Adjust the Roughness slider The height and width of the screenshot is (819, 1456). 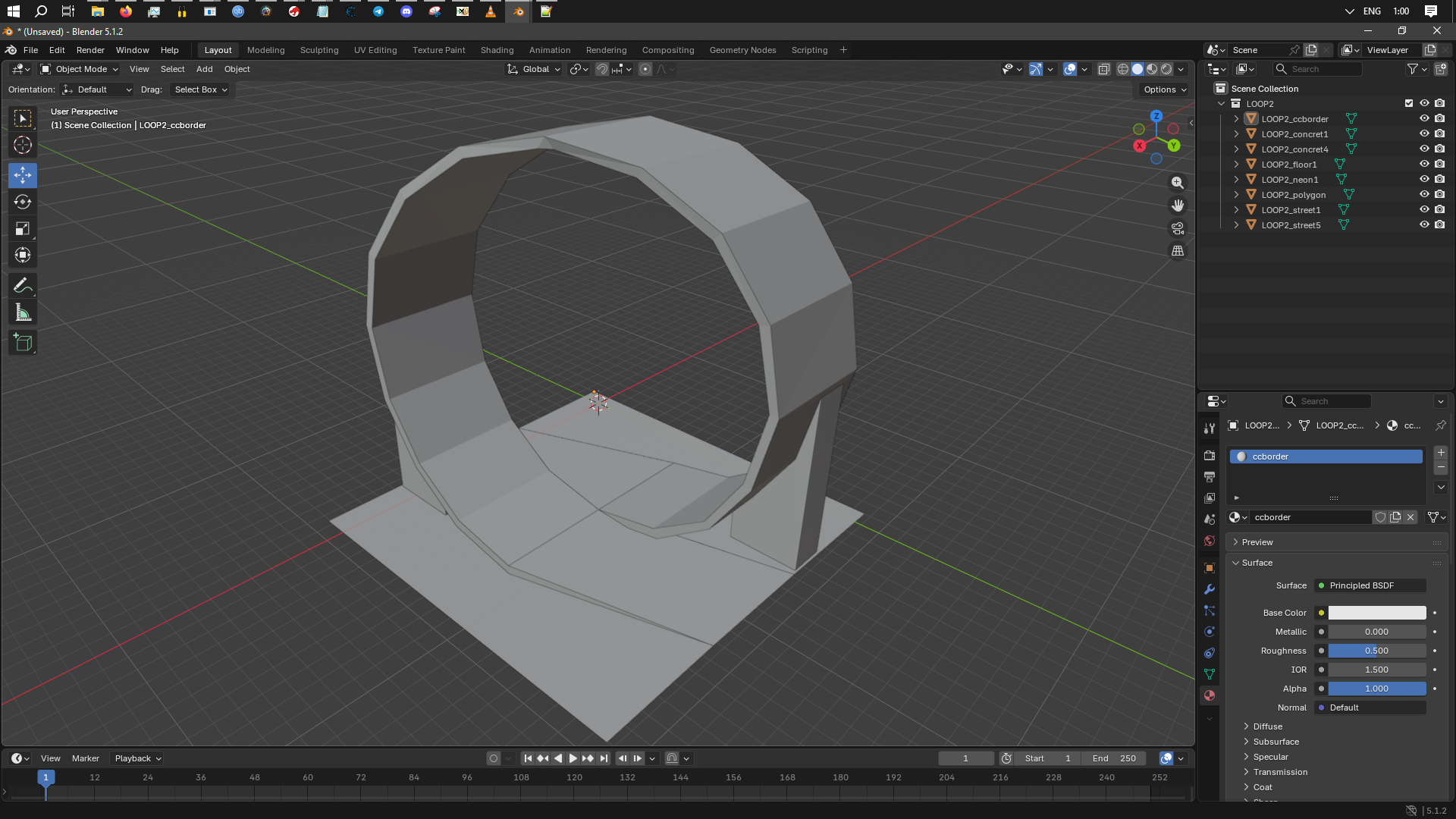[1377, 651]
